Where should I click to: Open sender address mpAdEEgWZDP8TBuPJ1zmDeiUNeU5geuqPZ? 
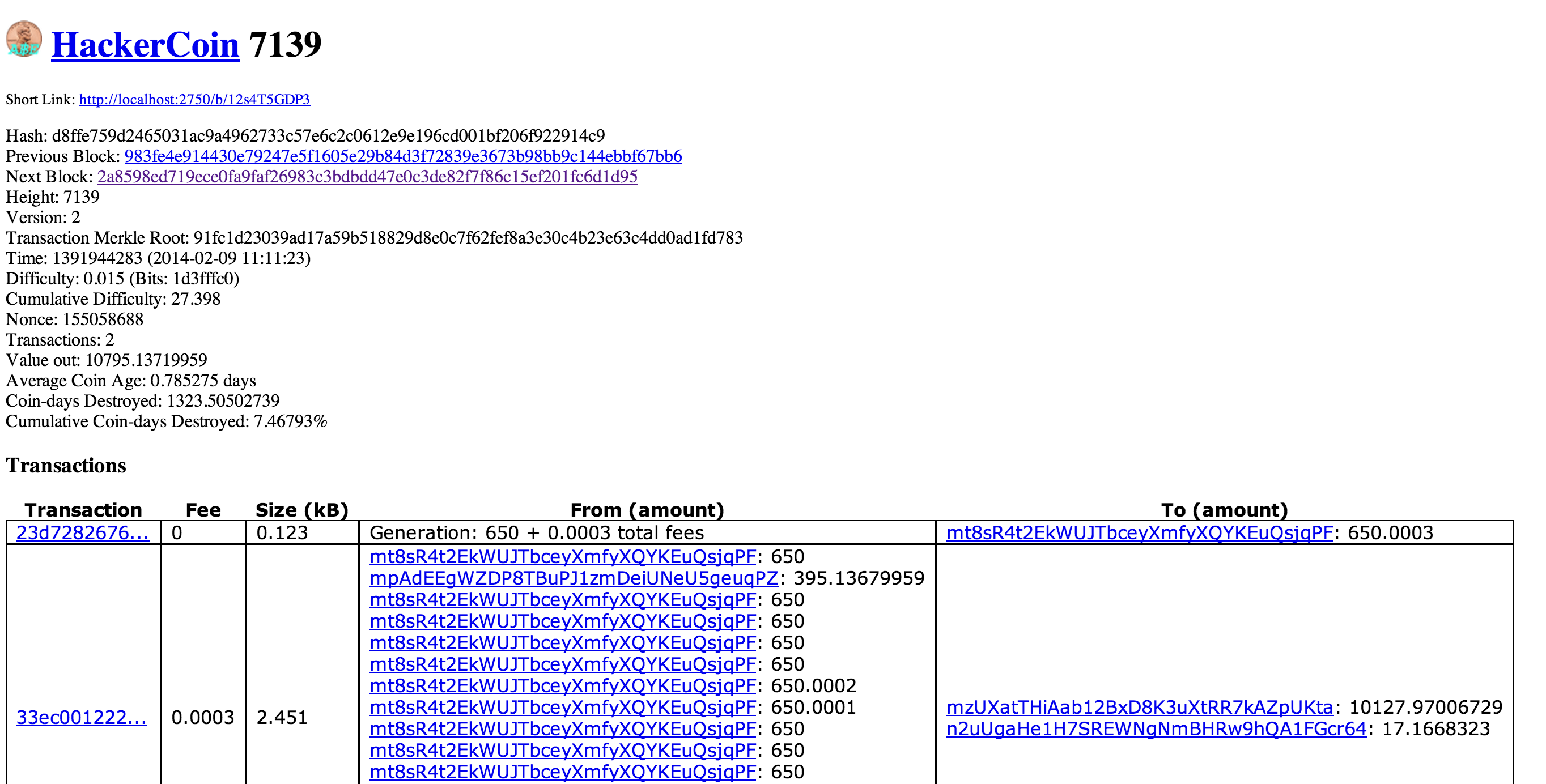click(573, 578)
